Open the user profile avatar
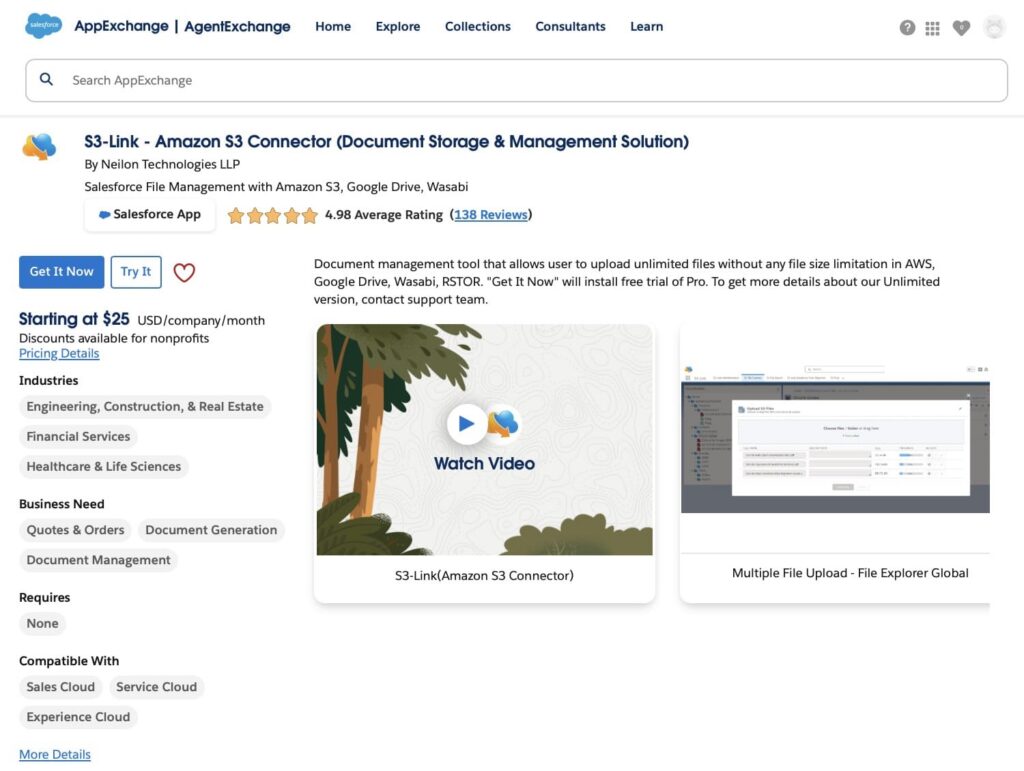This screenshot has height=771, width=1024. point(994,28)
